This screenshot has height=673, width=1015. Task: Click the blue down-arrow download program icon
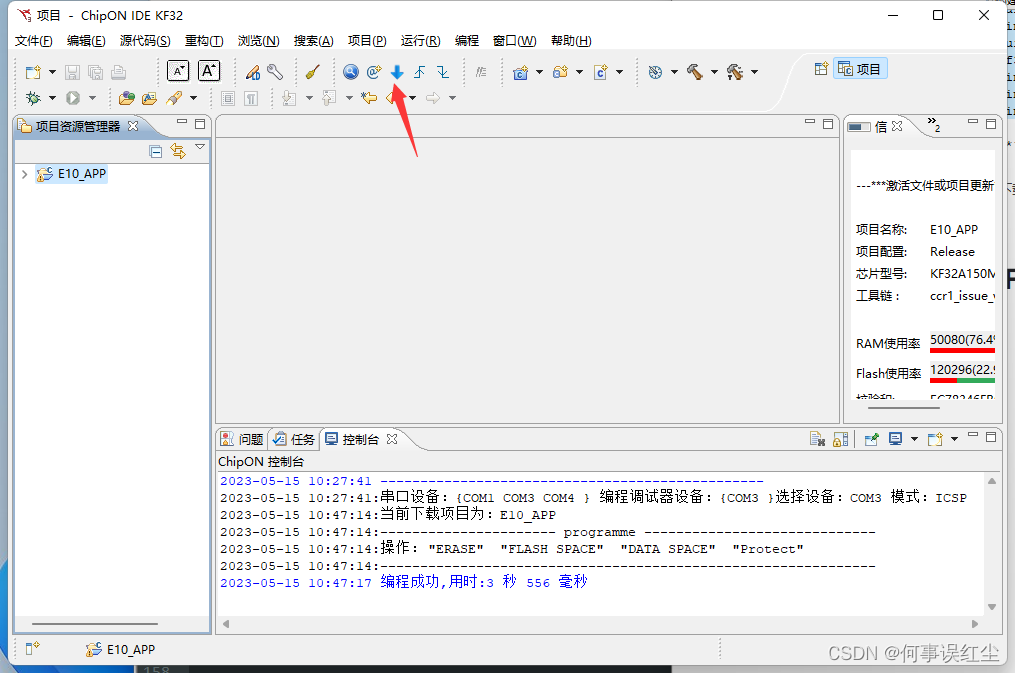pos(397,72)
